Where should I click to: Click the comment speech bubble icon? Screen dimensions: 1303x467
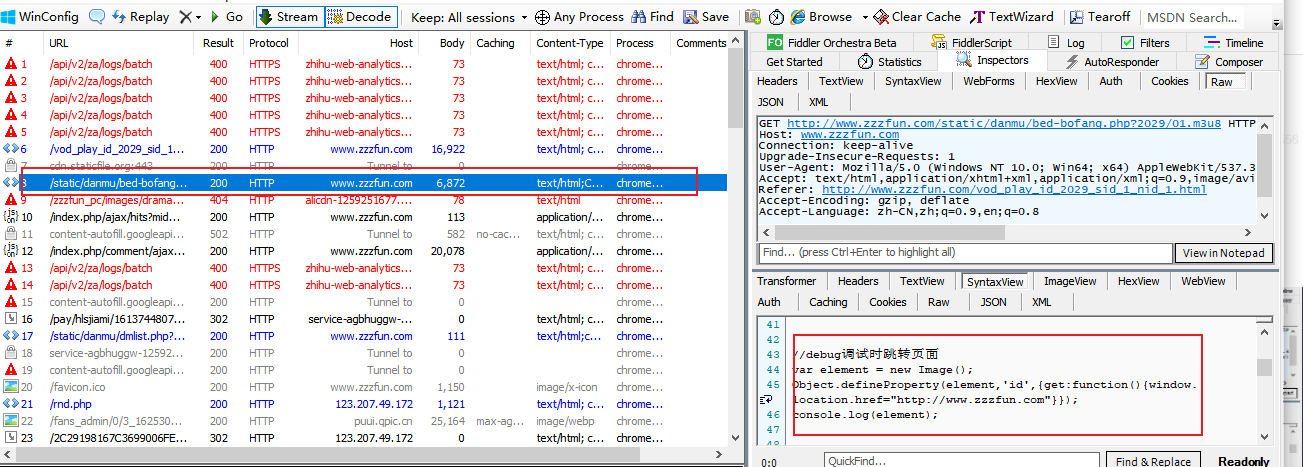point(97,17)
